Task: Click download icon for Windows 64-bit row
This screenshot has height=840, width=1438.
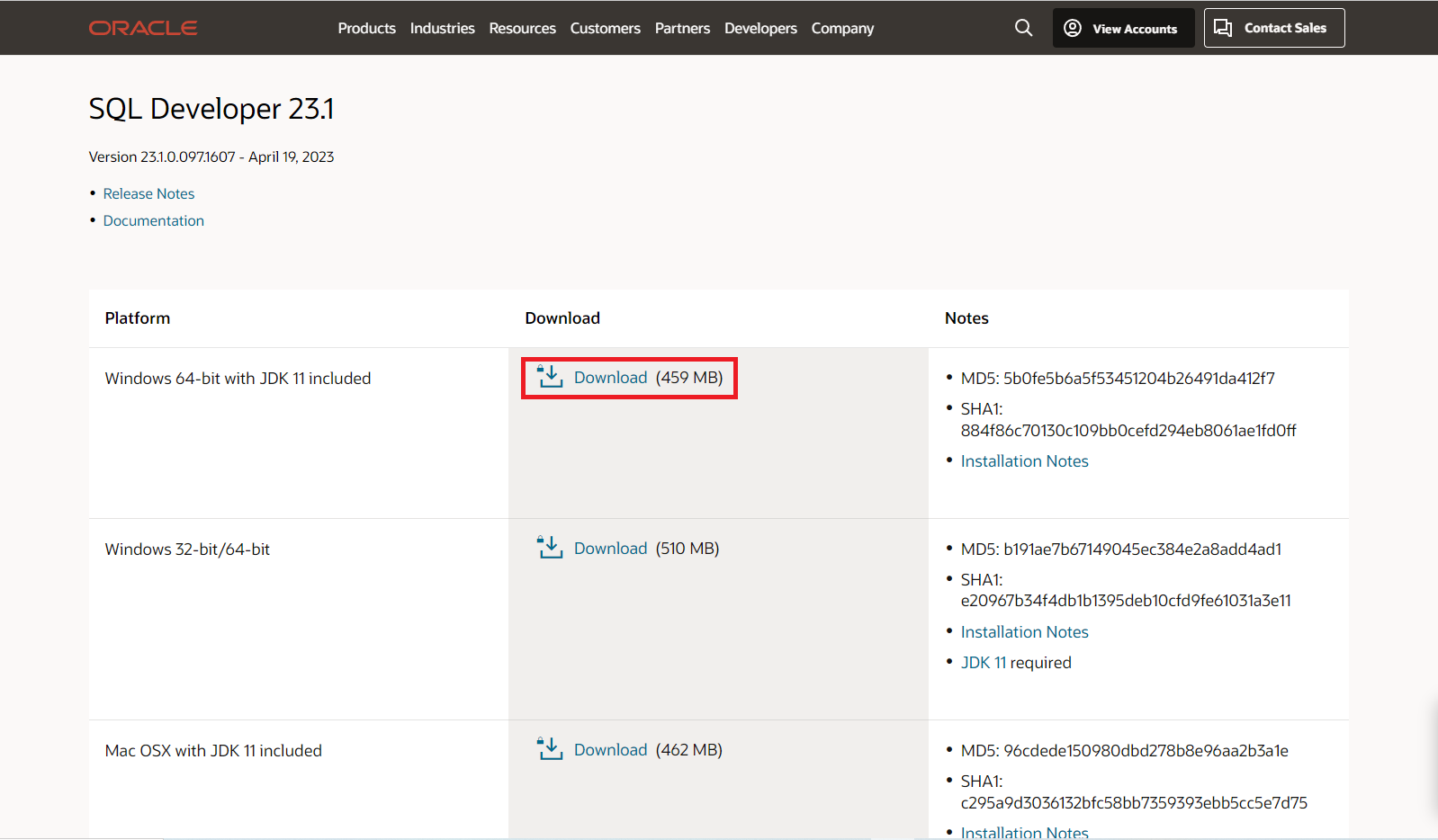Action: [550, 377]
